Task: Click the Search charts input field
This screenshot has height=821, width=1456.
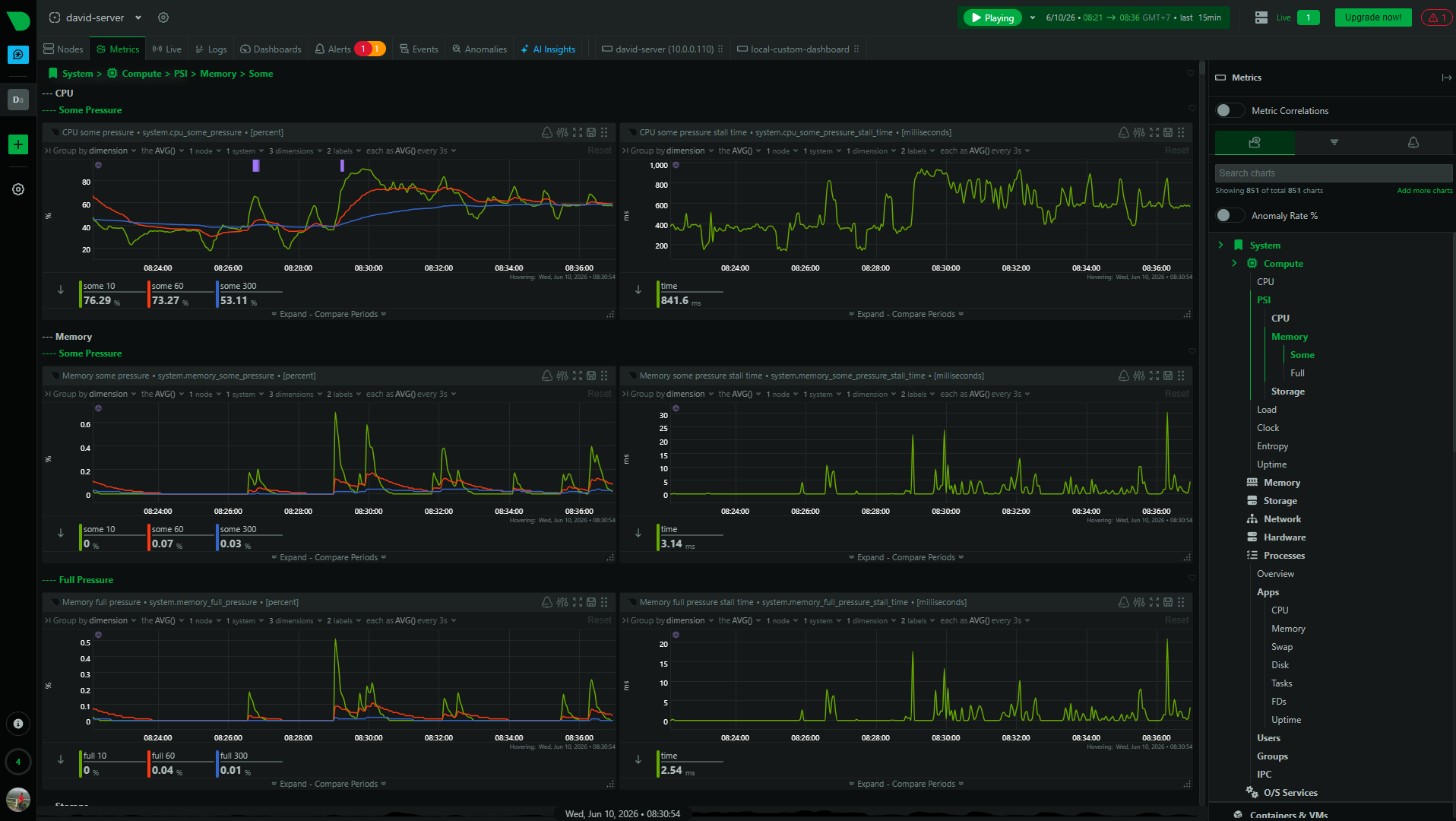Action: click(x=1334, y=173)
